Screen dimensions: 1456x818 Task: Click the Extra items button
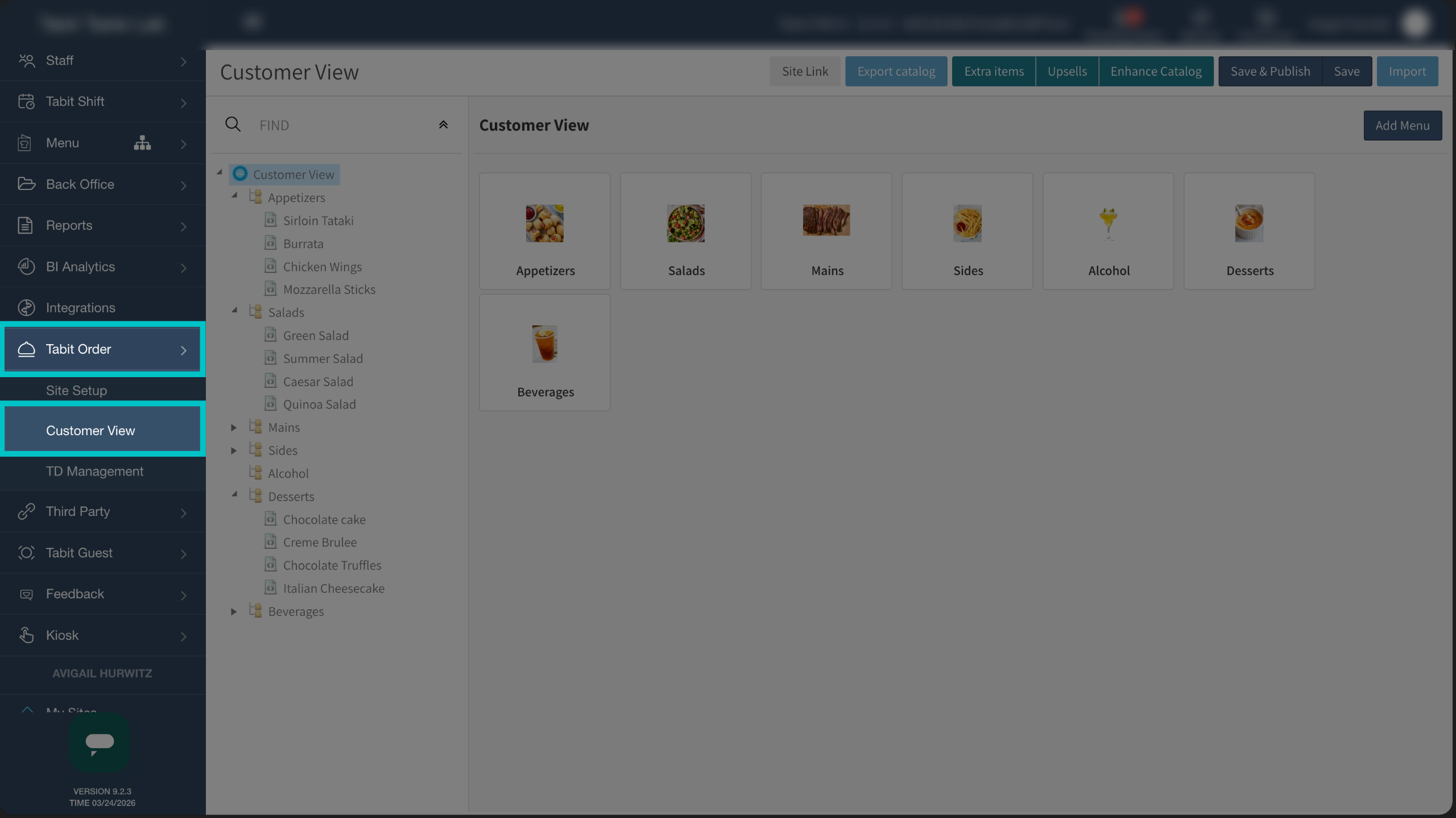point(994,71)
